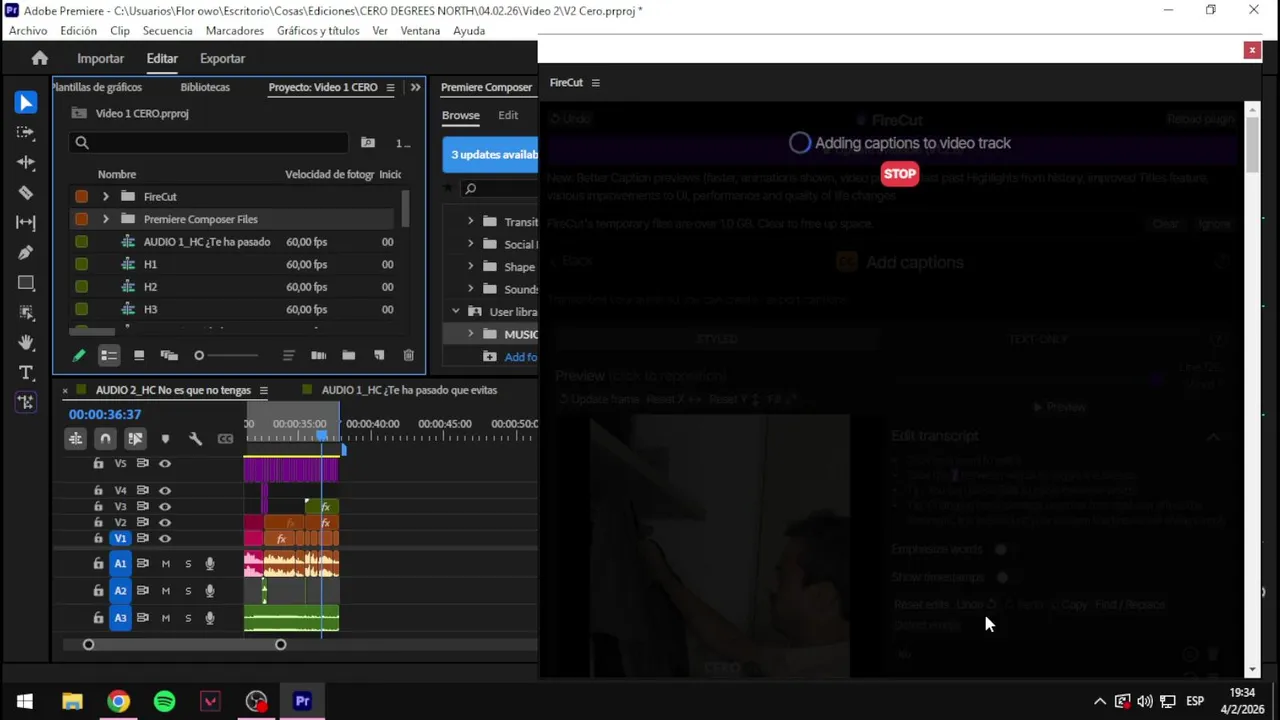Switch to Bibliotecas panel tab
The width and height of the screenshot is (1280, 720).
[x=205, y=87]
